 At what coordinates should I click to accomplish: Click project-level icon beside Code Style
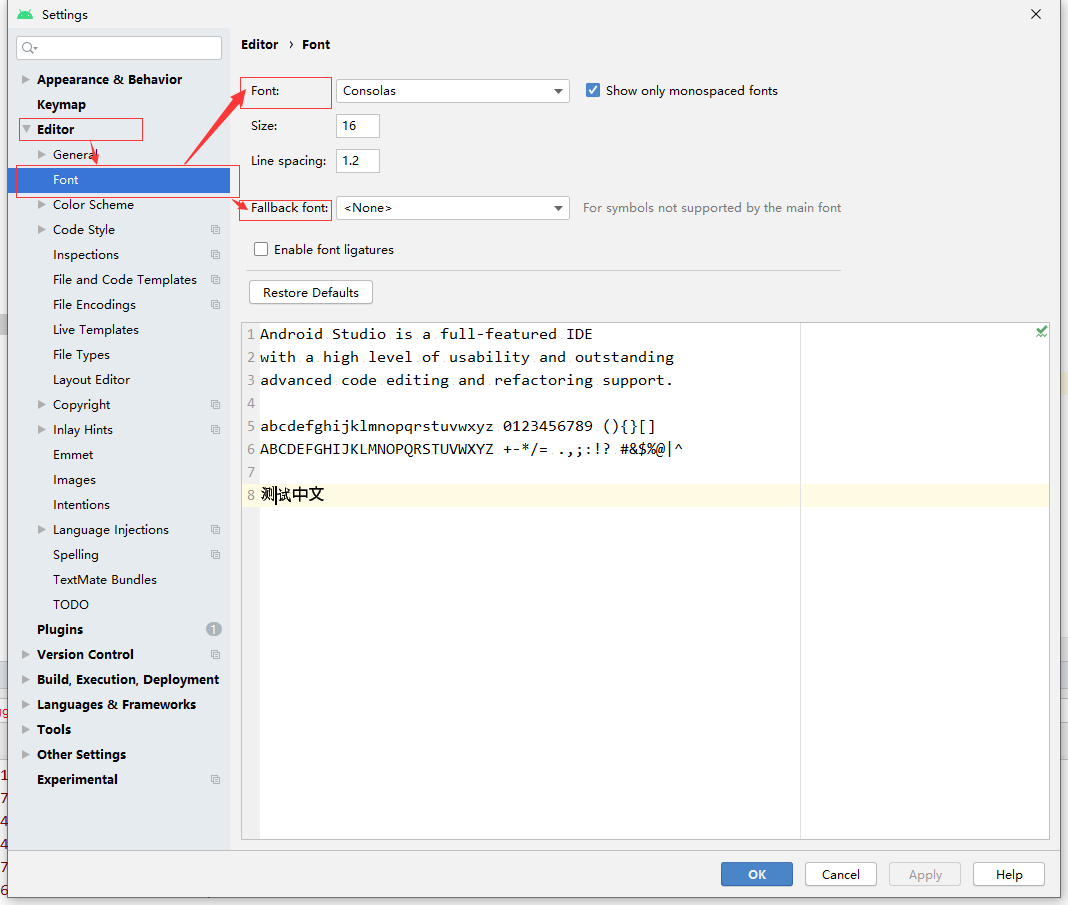pyautogui.click(x=215, y=229)
